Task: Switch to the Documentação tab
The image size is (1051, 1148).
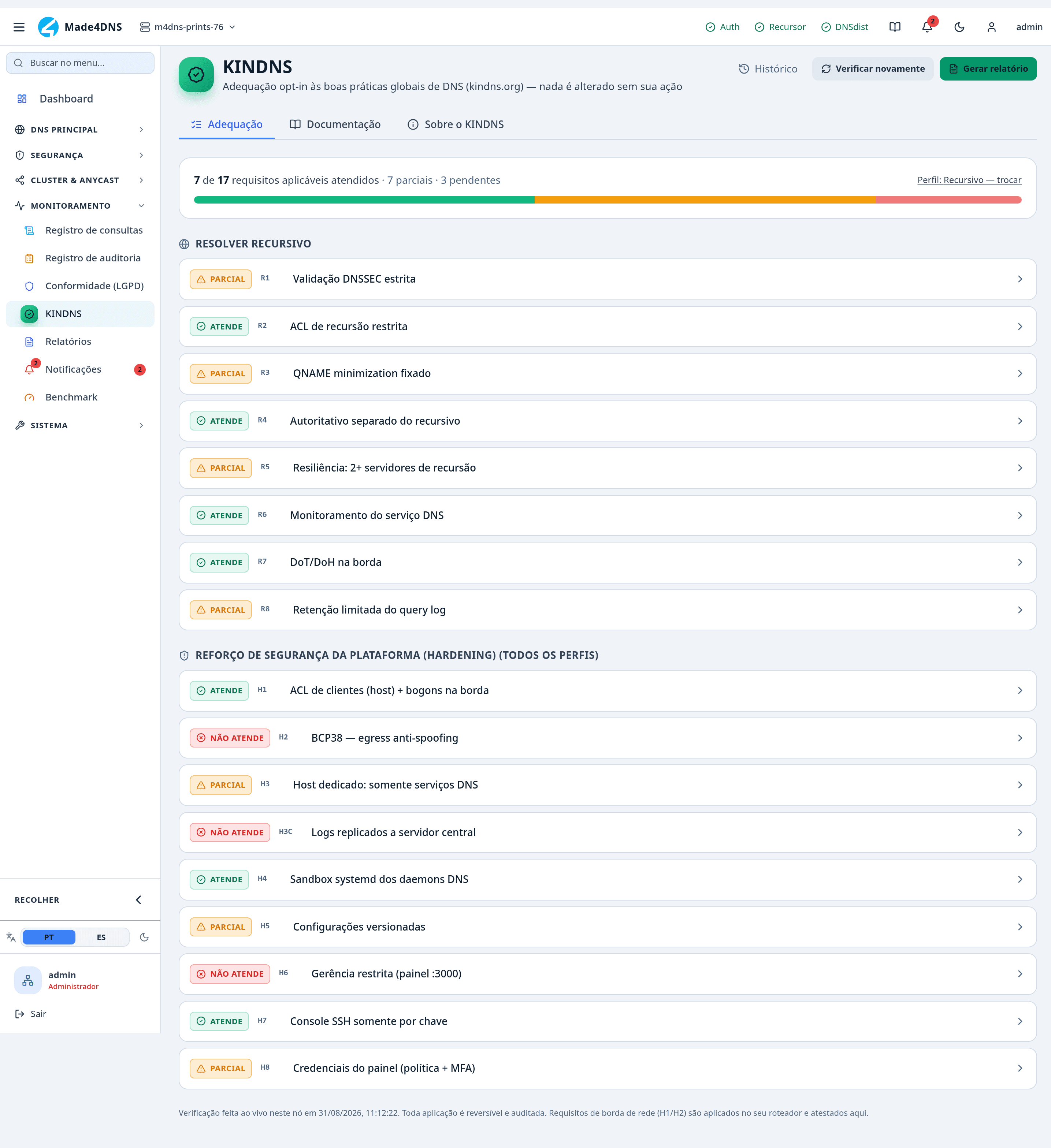Action: (x=335, y=124)
